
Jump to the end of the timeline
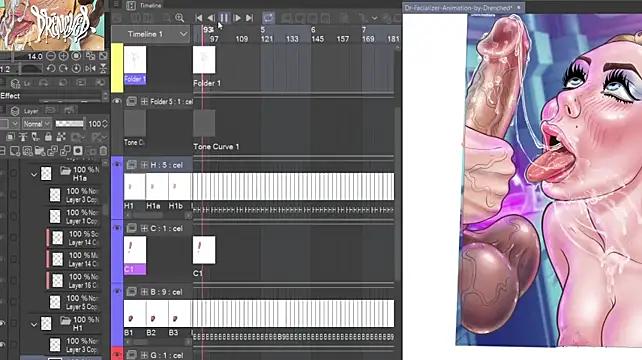coord(249,18)
